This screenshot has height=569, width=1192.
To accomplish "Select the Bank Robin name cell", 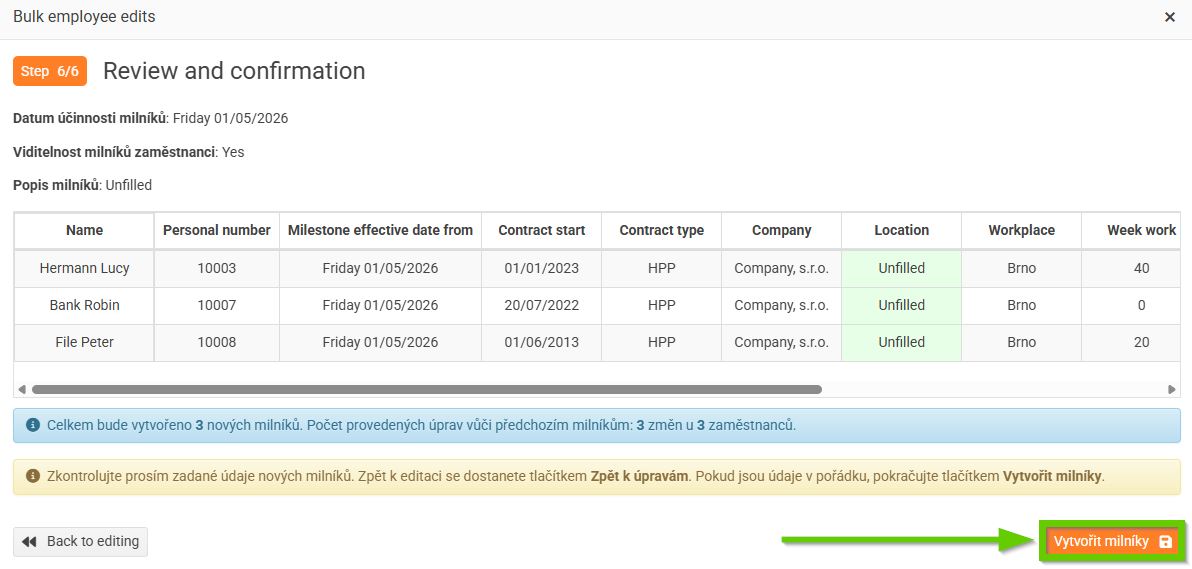I will point(84,305).
